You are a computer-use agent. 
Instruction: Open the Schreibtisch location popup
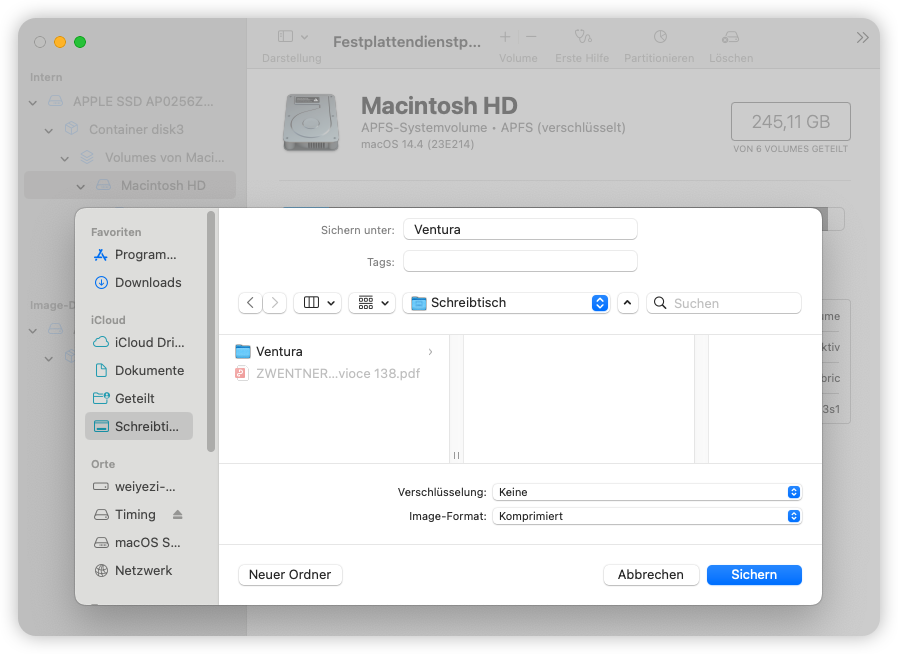point(506,303)
